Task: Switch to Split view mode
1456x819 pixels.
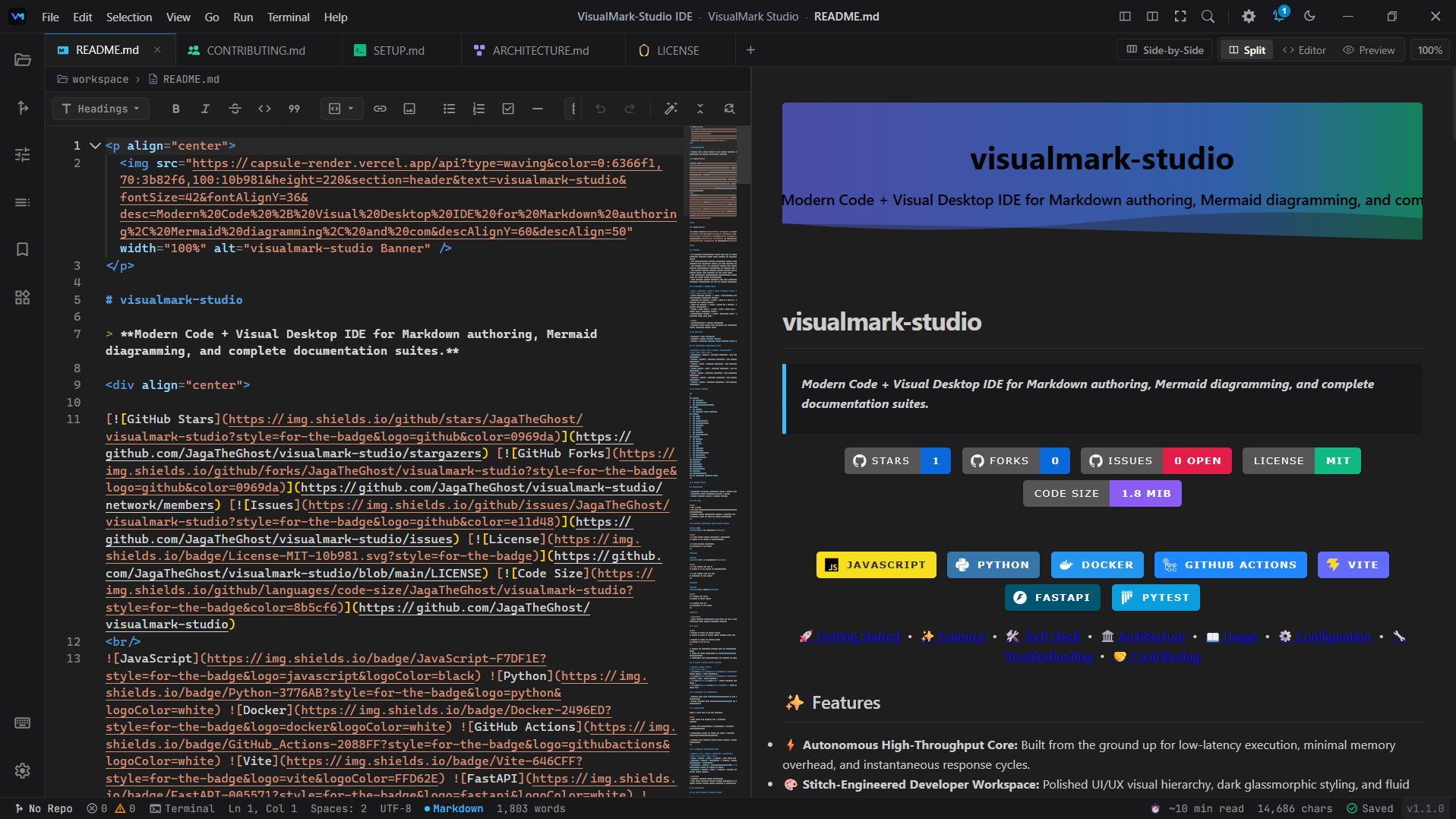Action: tap(1247, 50)
